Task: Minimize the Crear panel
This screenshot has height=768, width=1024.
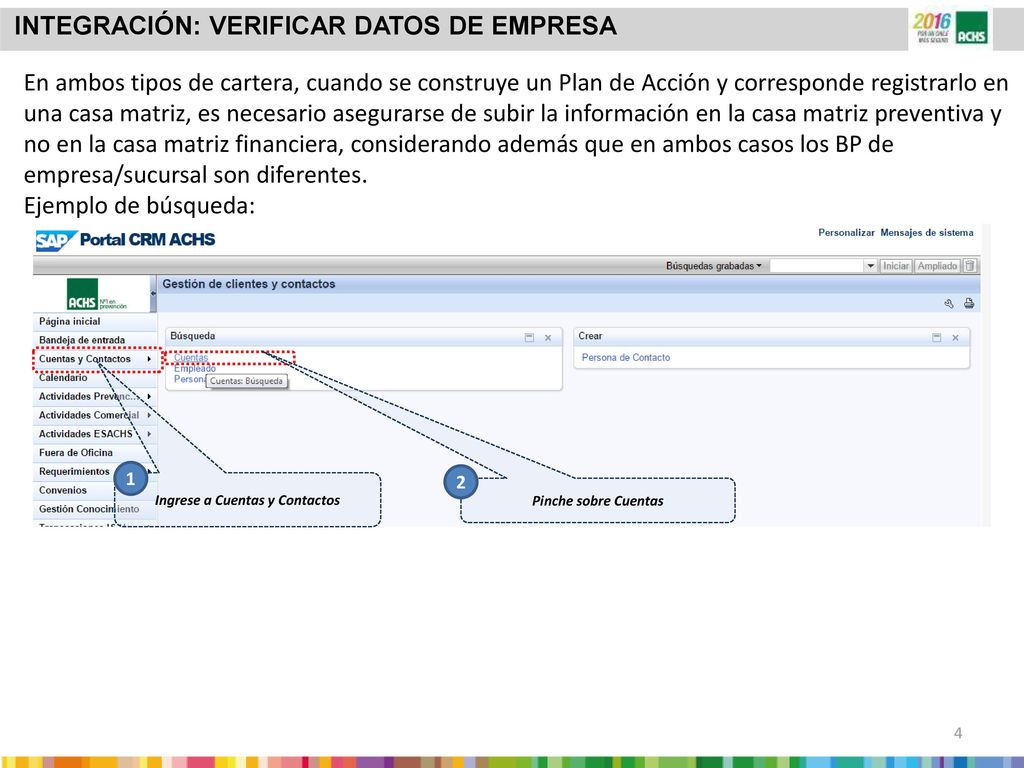Action: [936, 338]
